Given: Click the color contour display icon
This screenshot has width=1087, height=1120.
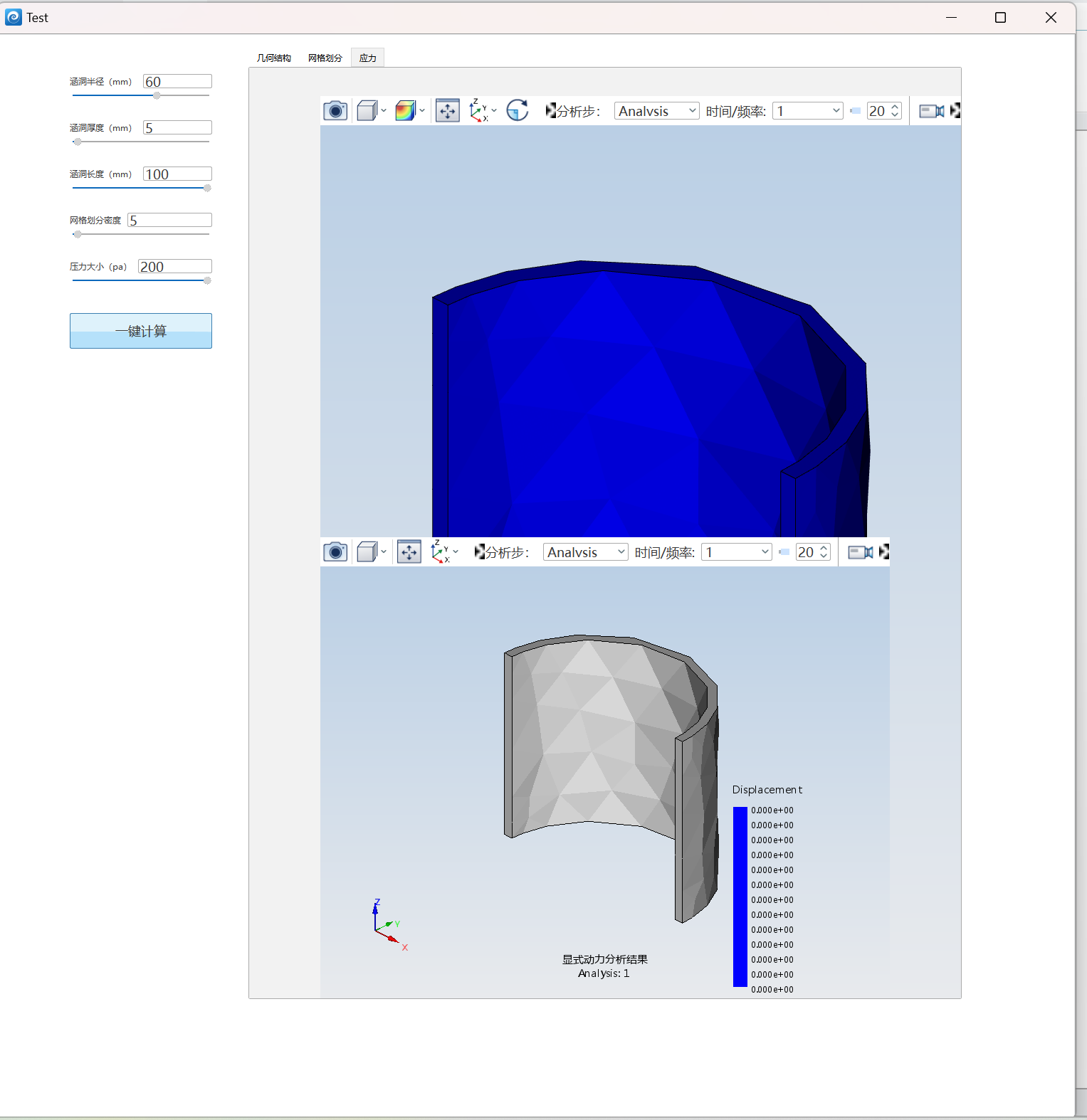Looking at the screenshot, I should click(405, 111).
